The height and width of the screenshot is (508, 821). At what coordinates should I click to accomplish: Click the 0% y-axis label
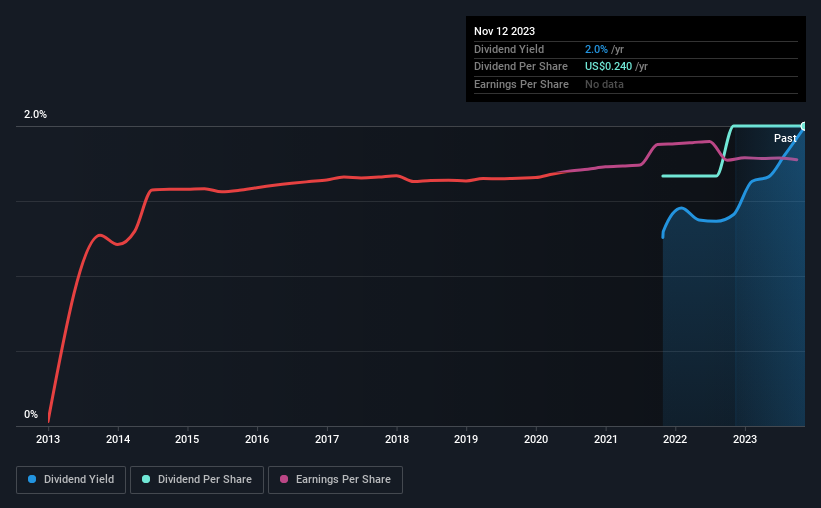[31, 414]
